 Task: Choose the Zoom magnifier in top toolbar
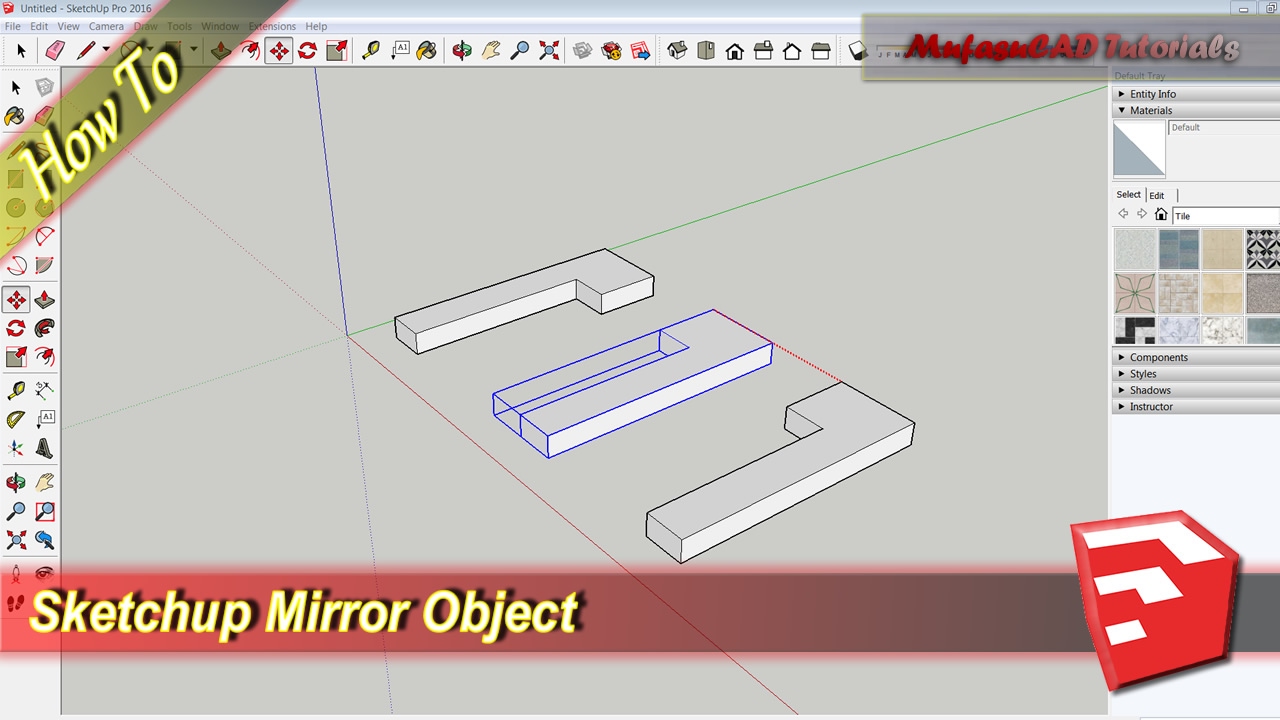coord(520,50)
